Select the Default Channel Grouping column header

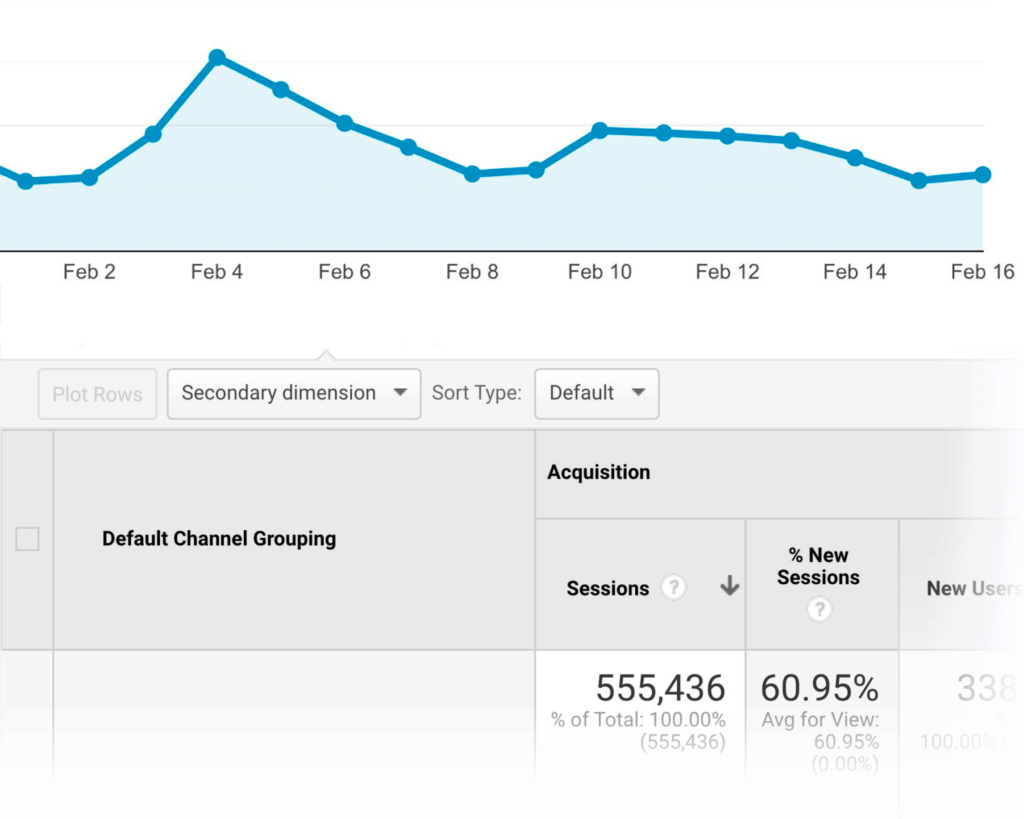(x=218, y=539)
